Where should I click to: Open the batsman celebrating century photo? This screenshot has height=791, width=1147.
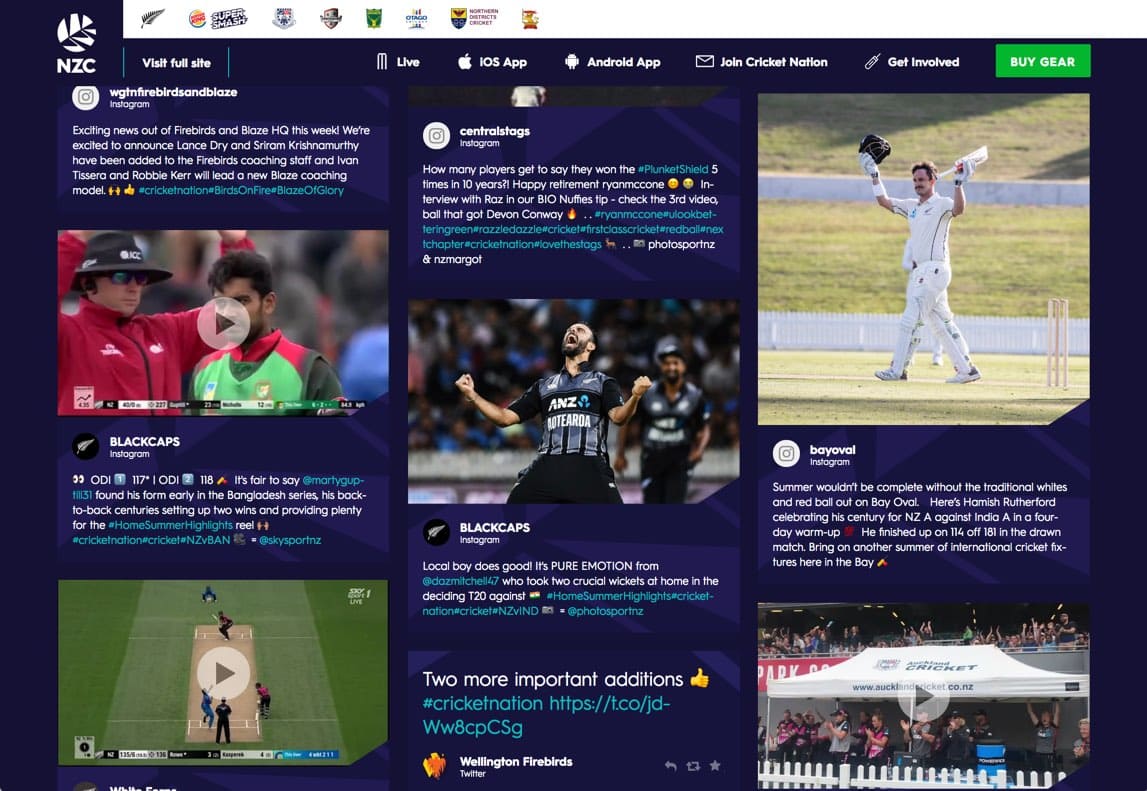coord(923,259)
